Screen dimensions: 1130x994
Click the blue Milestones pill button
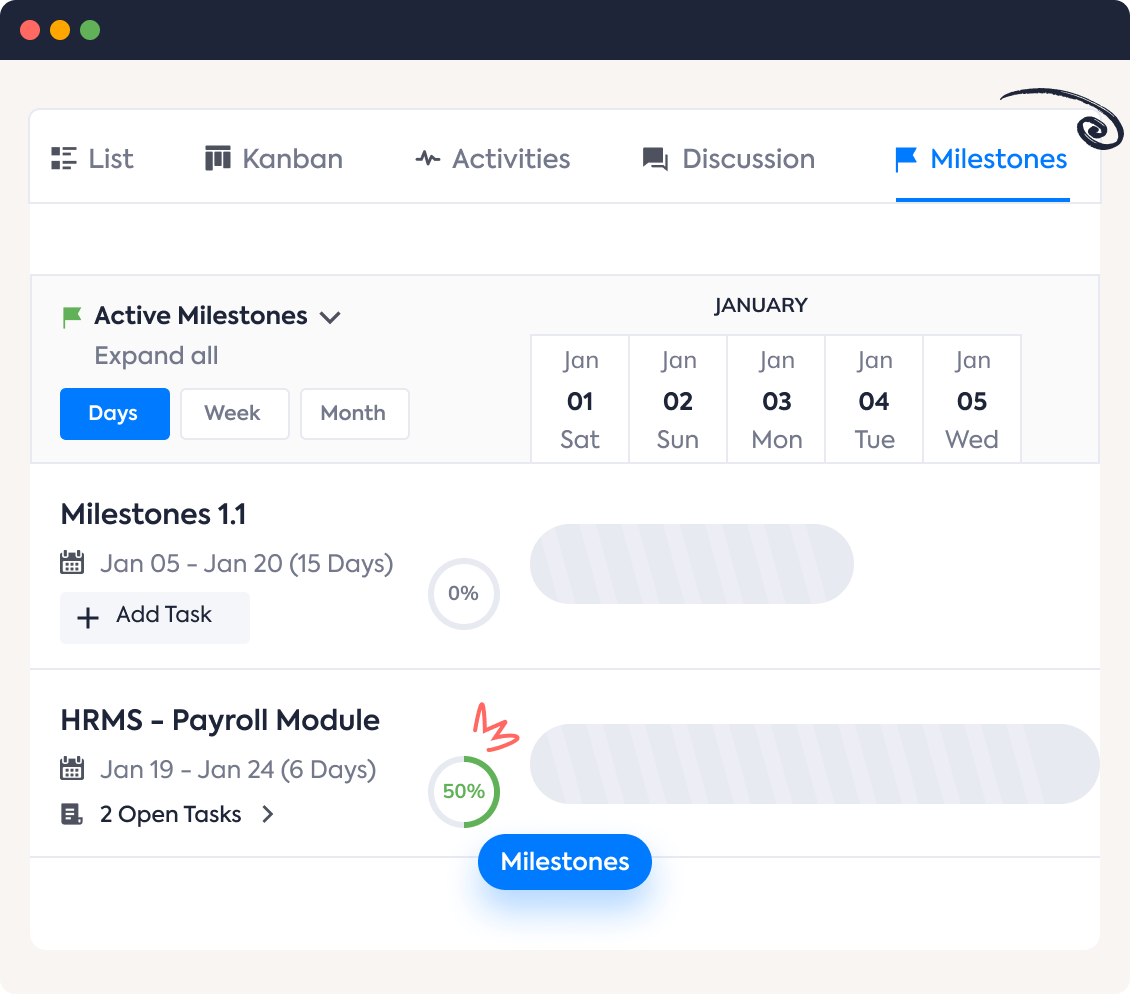tap(564, 861)
